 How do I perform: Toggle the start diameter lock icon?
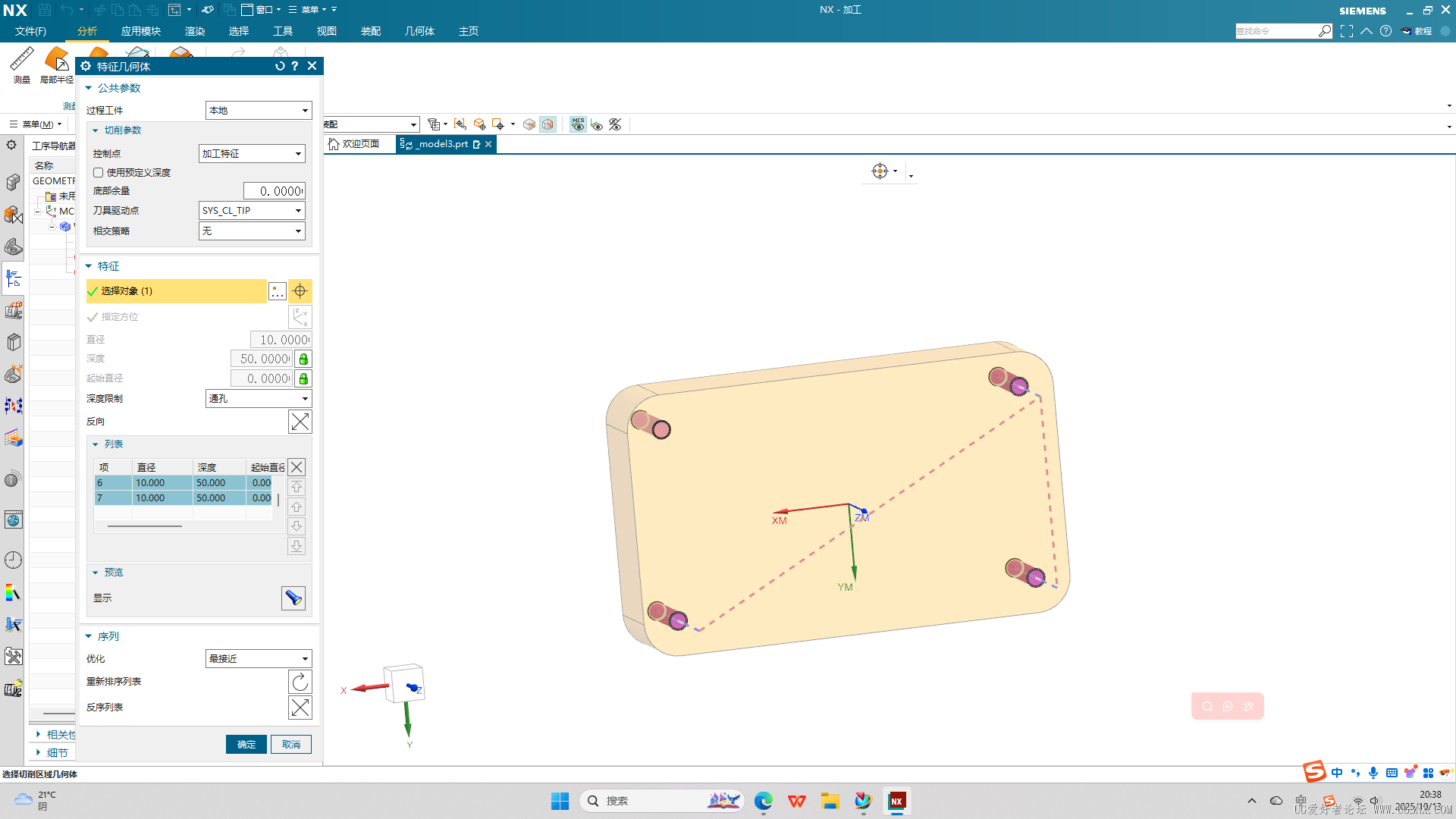(x=303, y=378)
